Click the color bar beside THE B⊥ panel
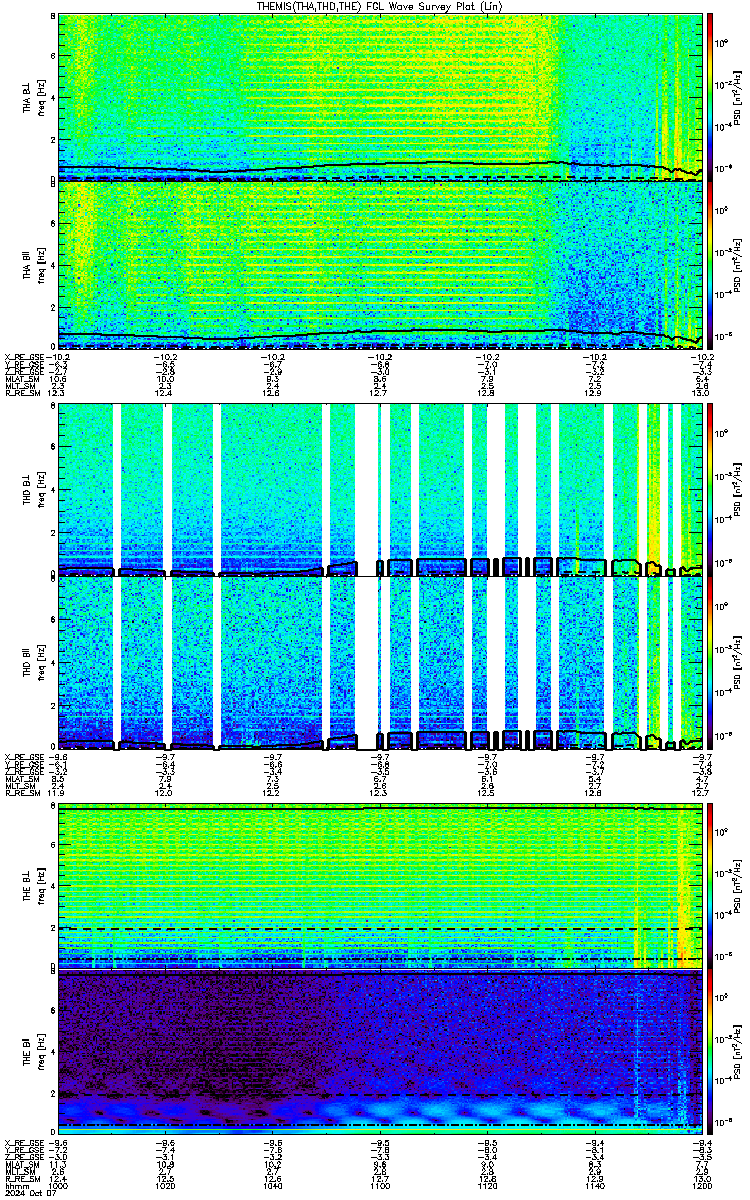 (x=711, y=887)
